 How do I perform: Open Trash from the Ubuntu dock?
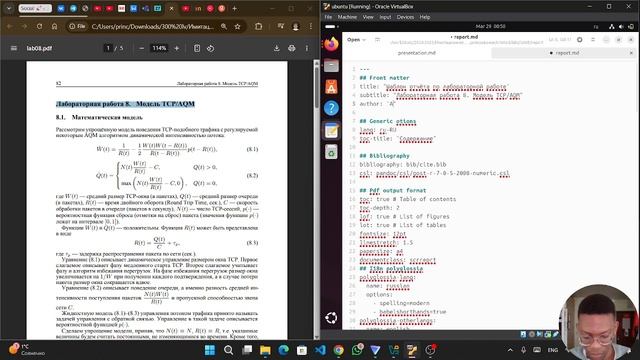(x=331, y=152)
